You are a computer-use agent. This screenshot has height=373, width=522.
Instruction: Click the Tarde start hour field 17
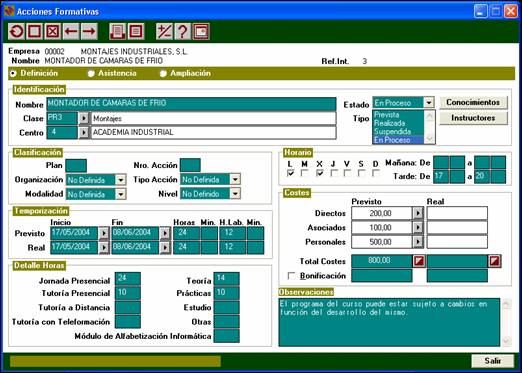tap(441, 177)
